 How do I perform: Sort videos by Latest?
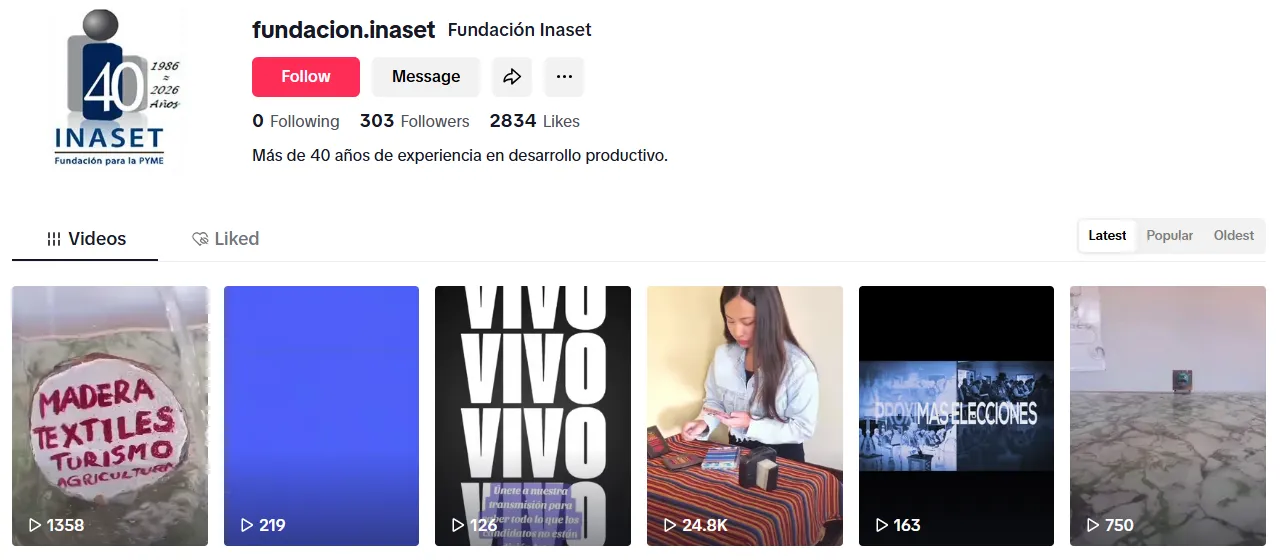pyautogui.click(x=1107, y=236)
